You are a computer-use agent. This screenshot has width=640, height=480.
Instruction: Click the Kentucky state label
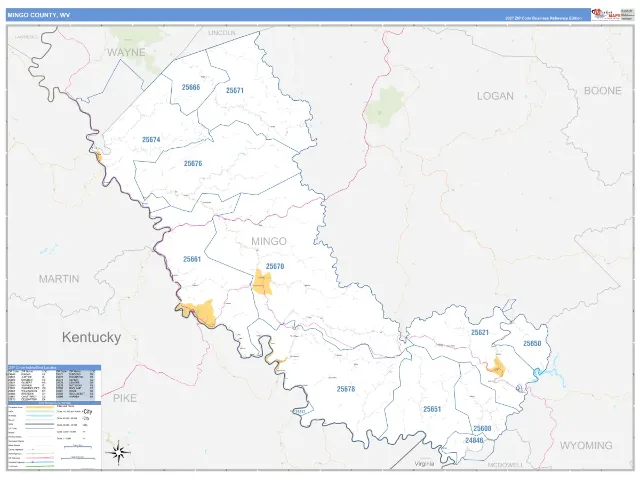(91, 338)
